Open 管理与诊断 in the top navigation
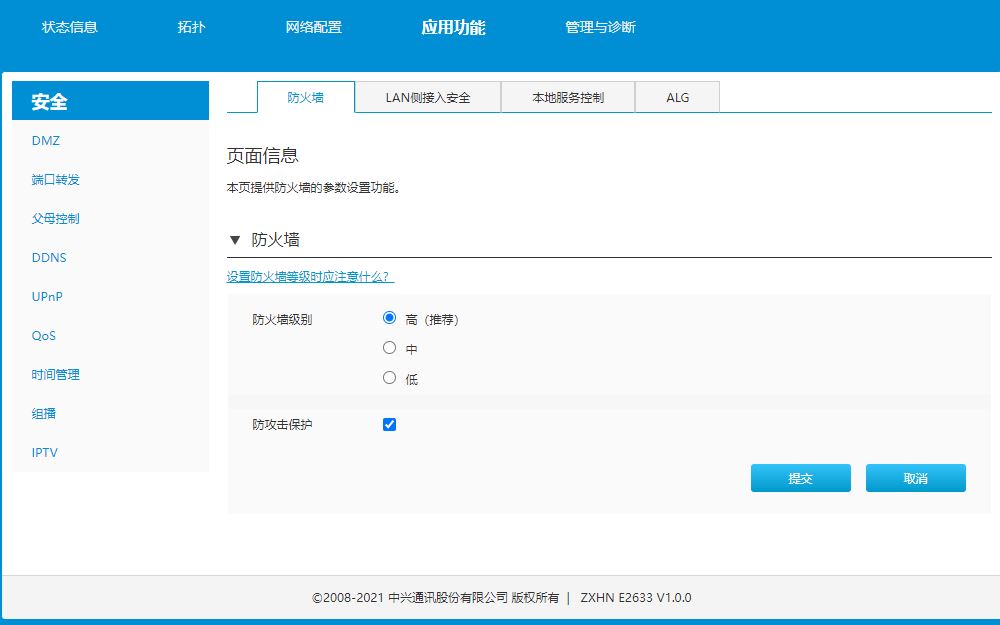This screenshot has width=1000, height=625. coord(600,27)
